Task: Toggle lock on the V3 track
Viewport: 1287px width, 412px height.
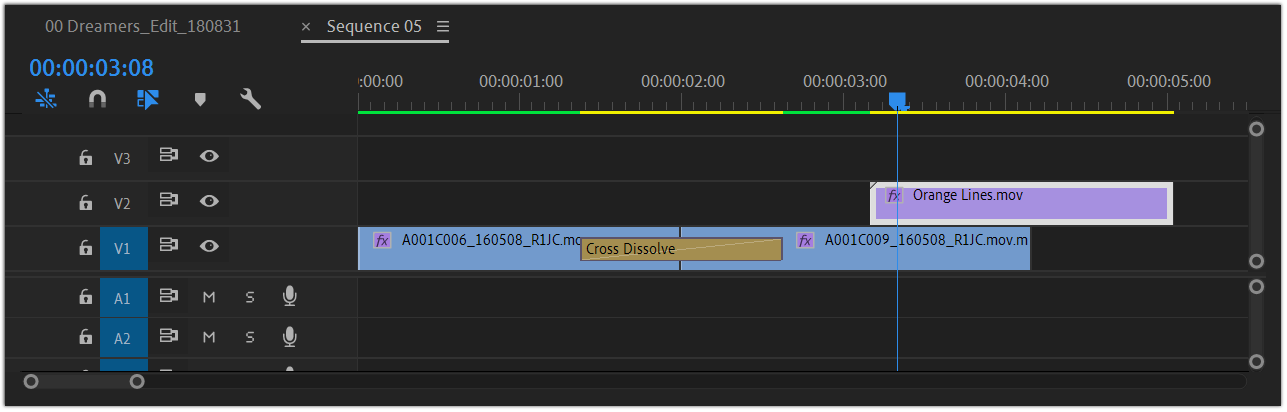Action: [86, 157]
